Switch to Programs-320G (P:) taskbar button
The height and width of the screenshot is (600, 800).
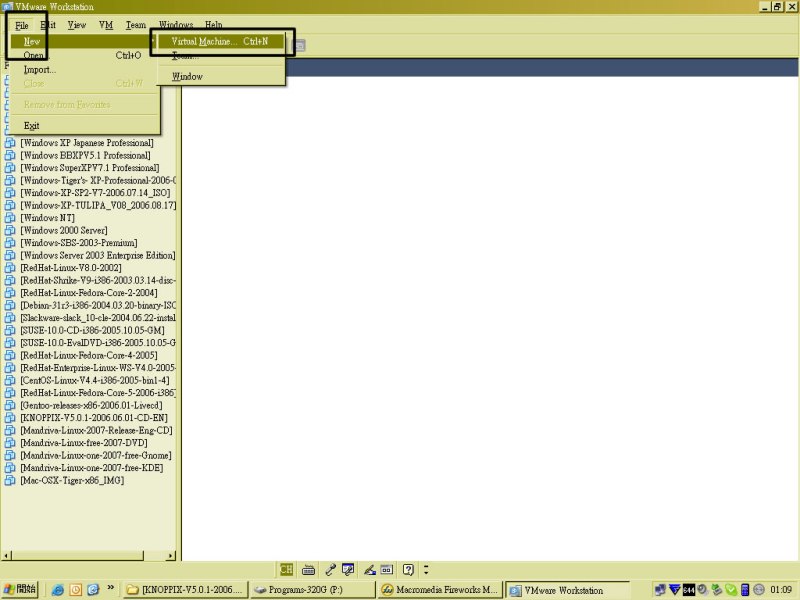[x=313, y=590]
